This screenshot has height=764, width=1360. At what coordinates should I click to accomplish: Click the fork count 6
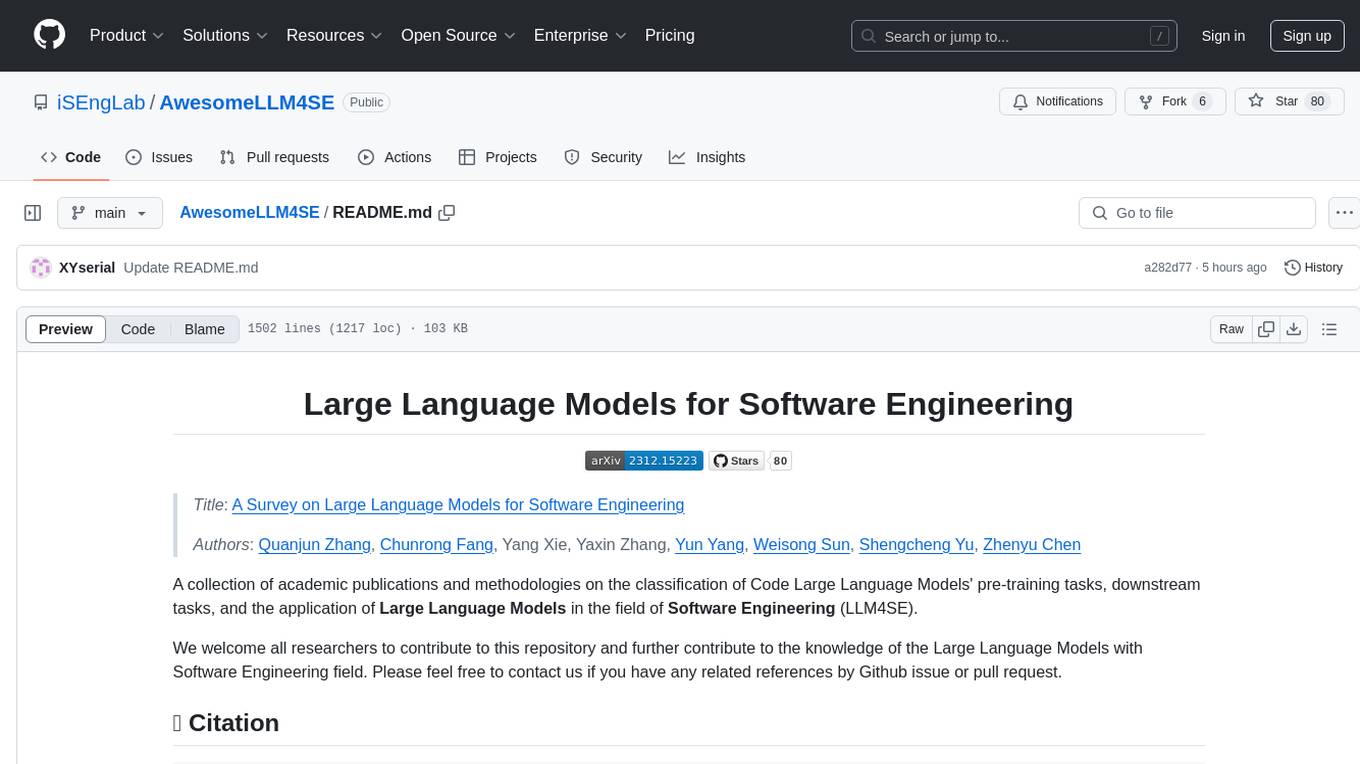[1203, 101]
